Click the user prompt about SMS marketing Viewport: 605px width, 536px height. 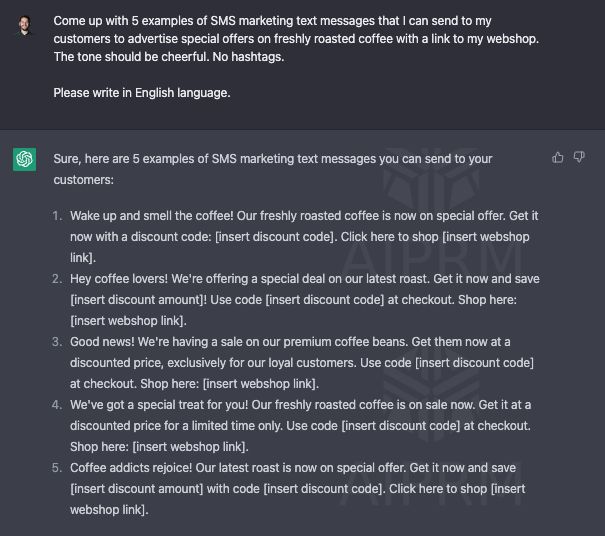click(x=296, y=39)
